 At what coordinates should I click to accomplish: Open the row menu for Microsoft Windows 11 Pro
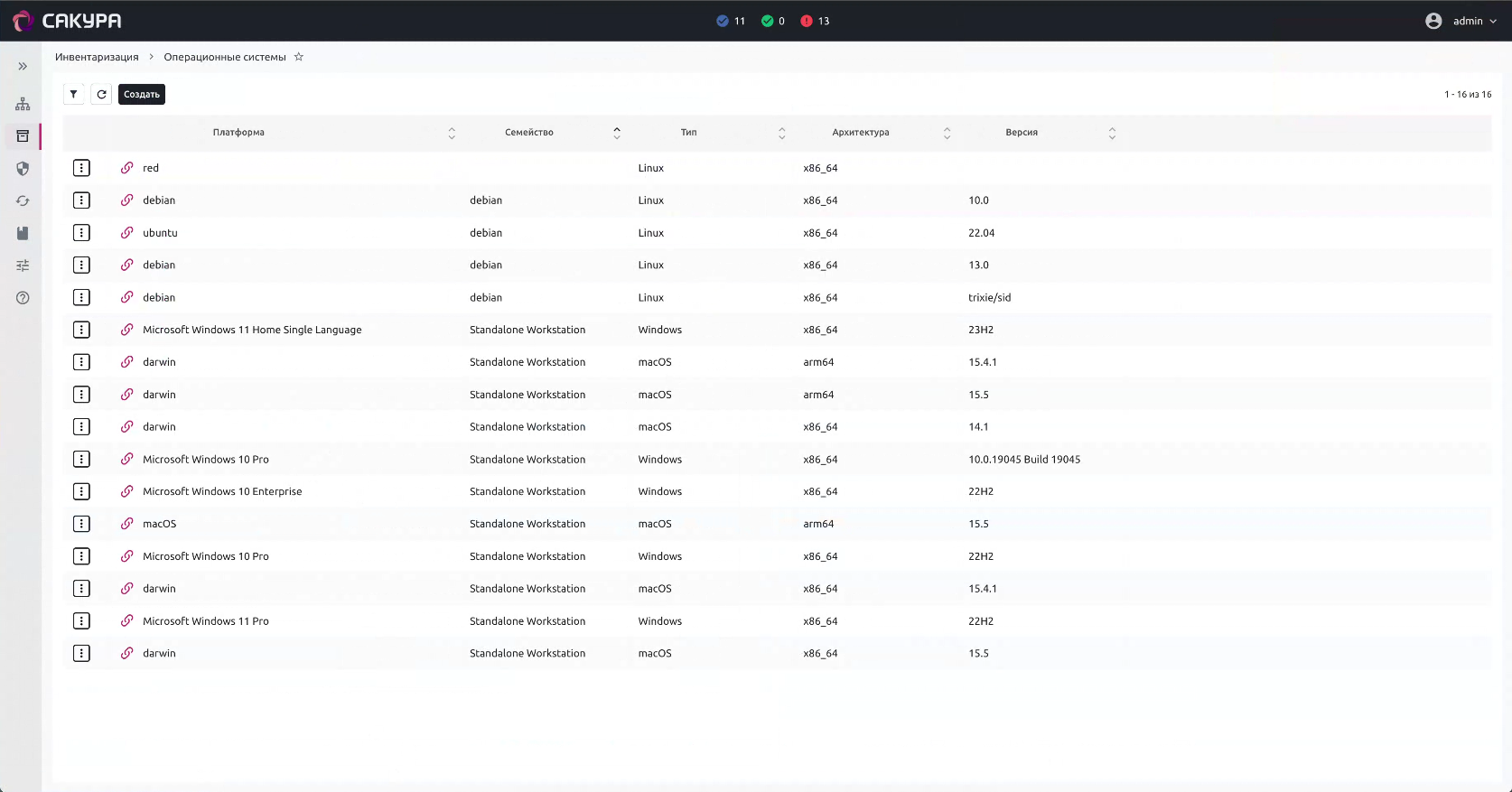tap(81, 621)
